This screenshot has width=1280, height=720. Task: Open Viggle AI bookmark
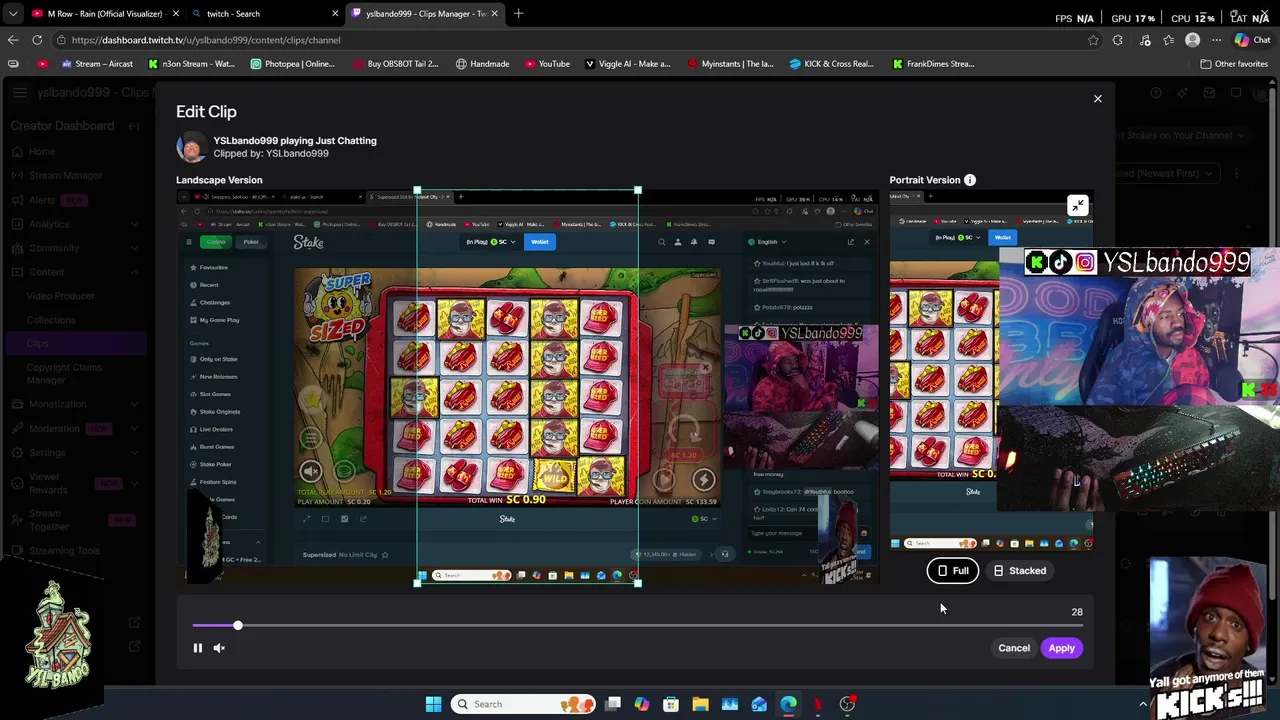click(x=627, y=64)
